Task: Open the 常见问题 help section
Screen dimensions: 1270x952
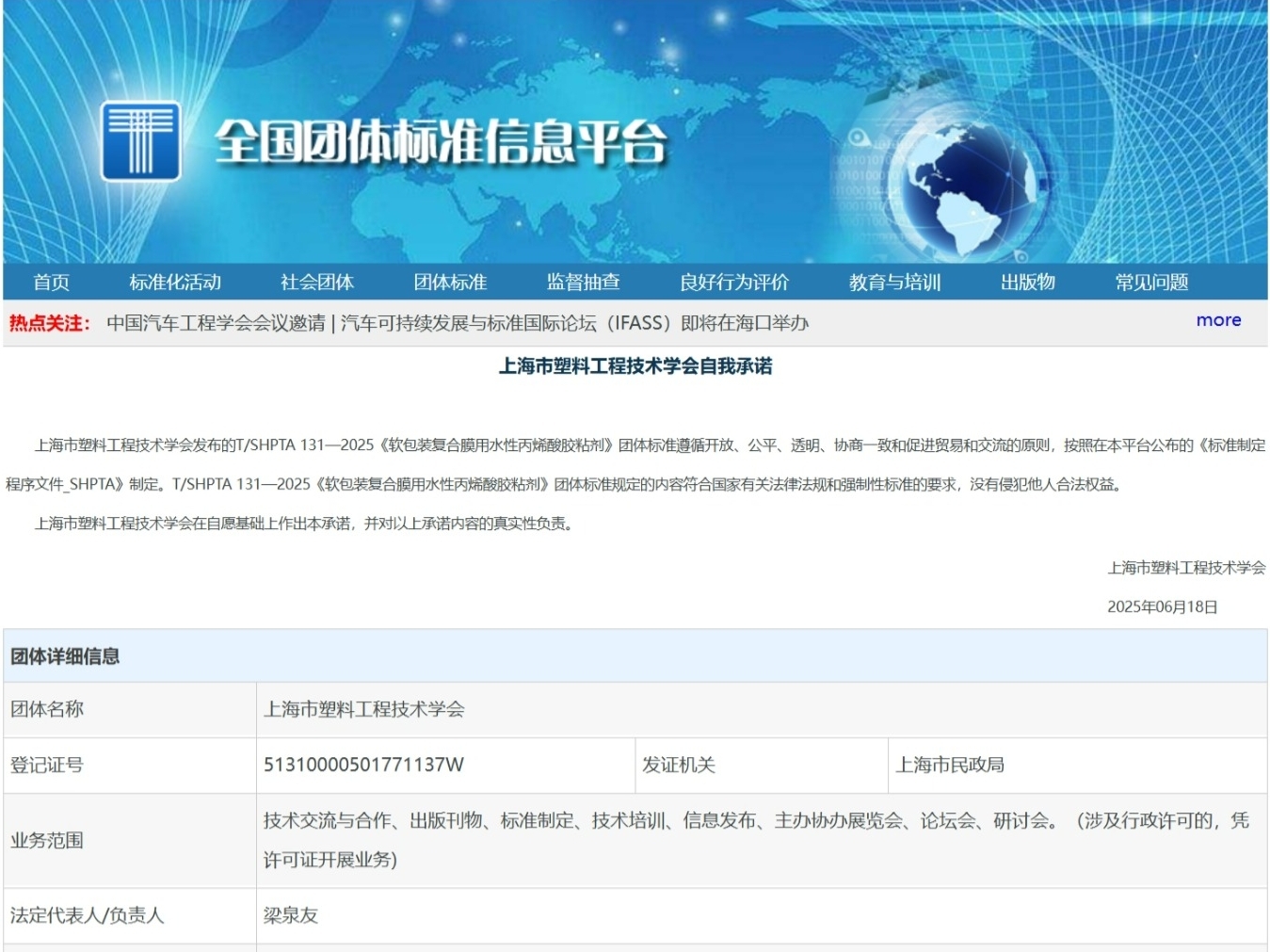Action: 1152,282
